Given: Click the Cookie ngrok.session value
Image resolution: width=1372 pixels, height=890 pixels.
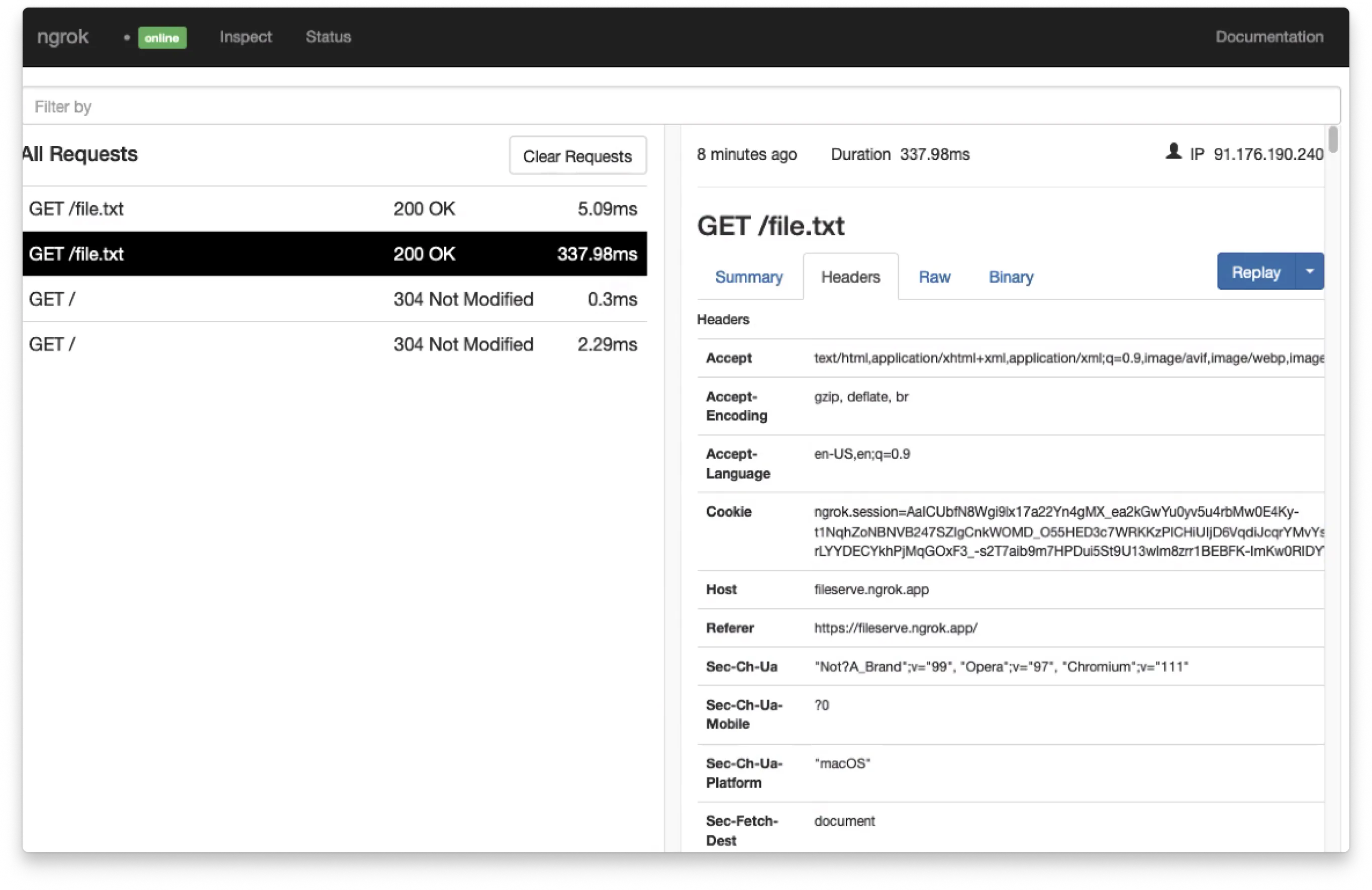Looking at the screenshot, I should 1068,531.
